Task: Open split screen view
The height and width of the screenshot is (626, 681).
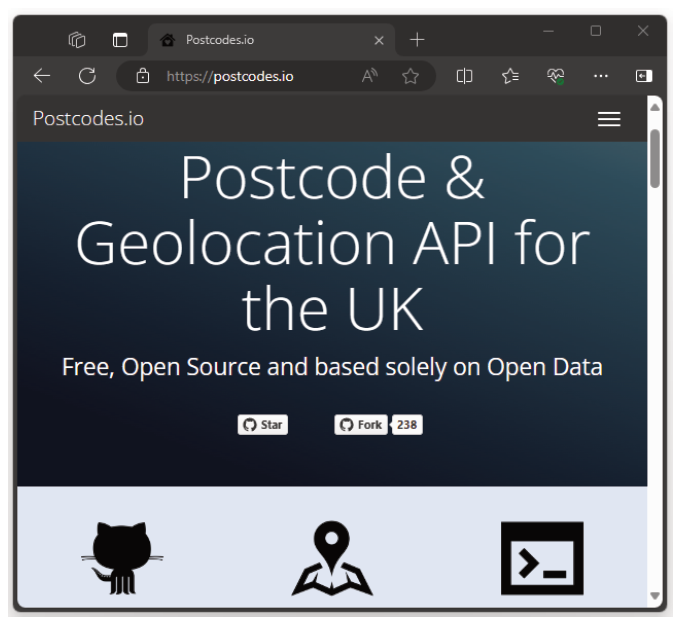Action: pos(464,76)
